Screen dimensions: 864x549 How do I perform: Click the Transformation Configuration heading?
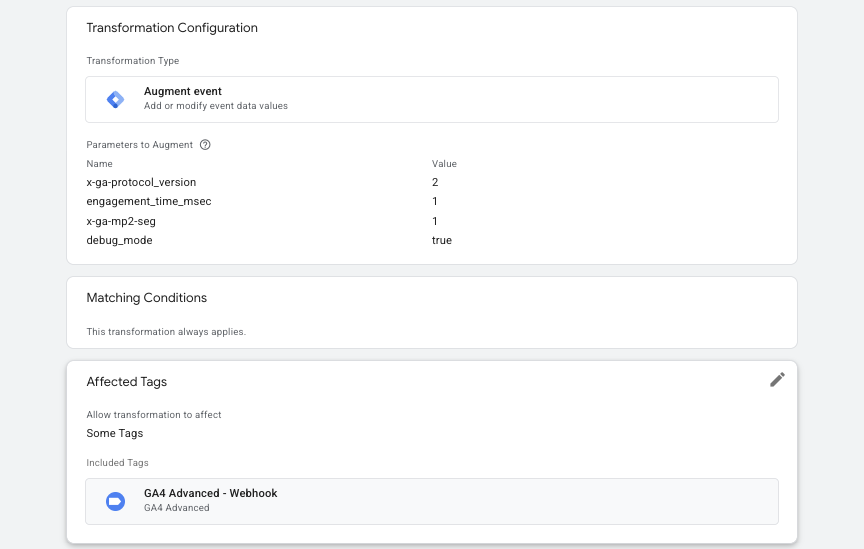click(172, 28)
